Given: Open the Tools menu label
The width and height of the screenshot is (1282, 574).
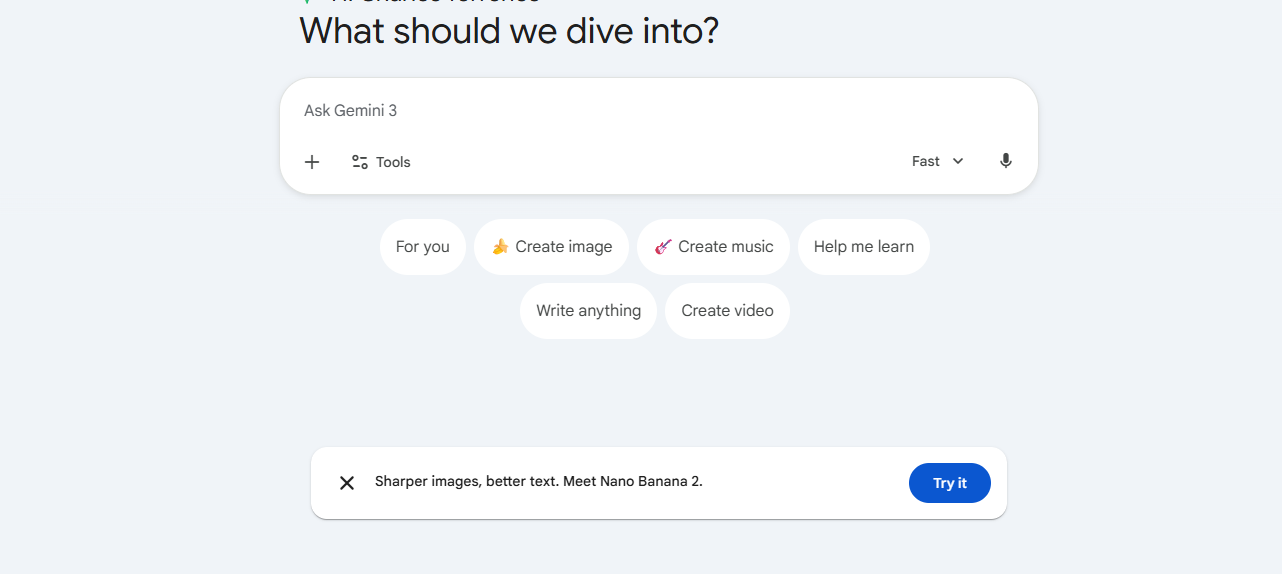Looking at the screenshot, I should [x=393, y=162].
